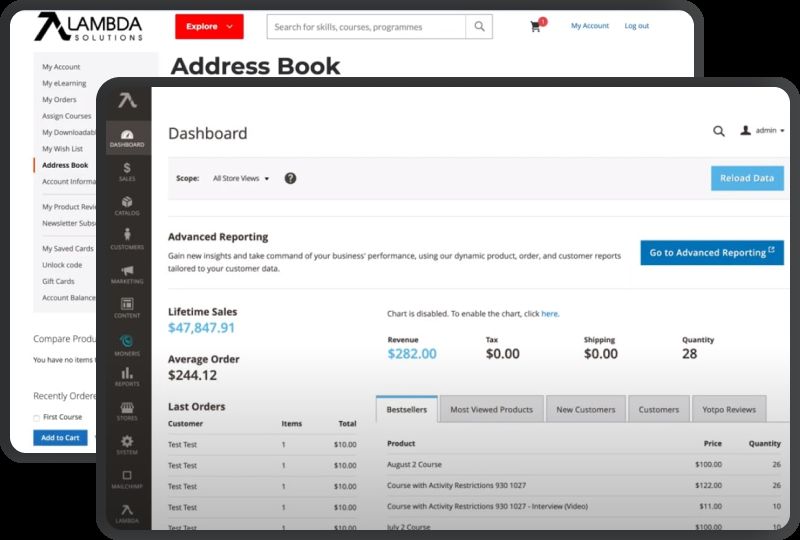Open the shopping cart icon
Screen dimensions: 800x540
(537, 27)
